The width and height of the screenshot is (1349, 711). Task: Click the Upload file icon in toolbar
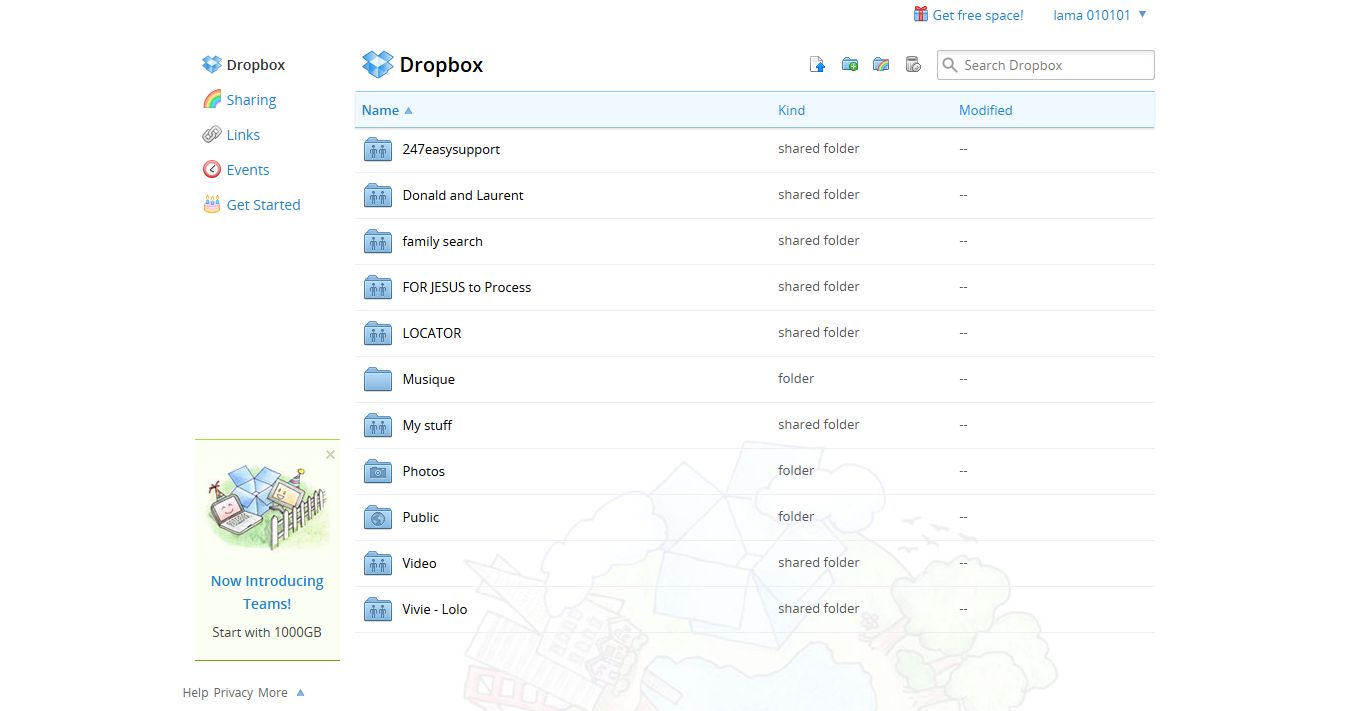[x=818, y=65]
